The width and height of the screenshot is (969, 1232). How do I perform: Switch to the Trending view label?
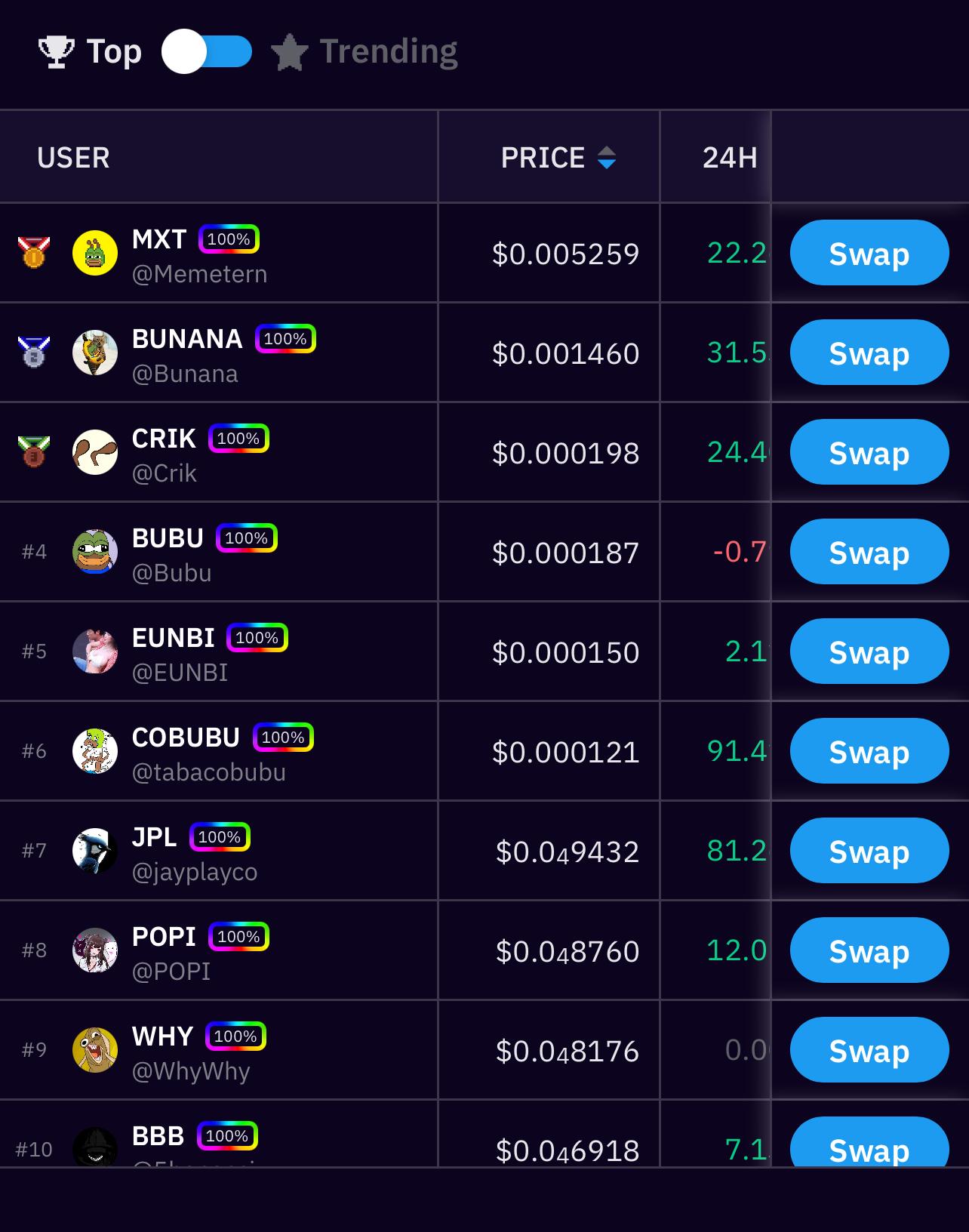[388, 51]
